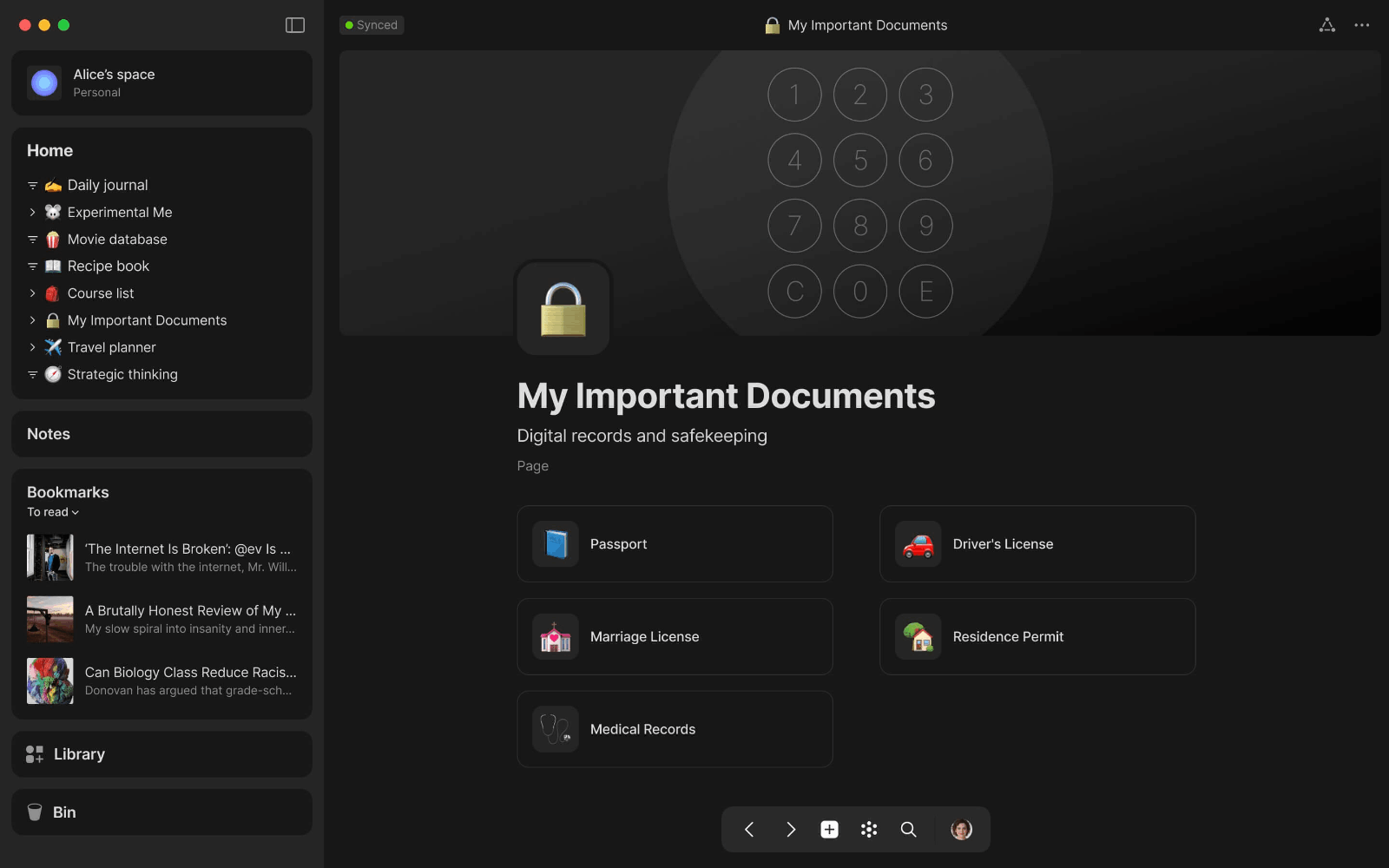1389x868 pixels.
Task: Click the back arrow in bottom toolbar
Action: point(749,830)
